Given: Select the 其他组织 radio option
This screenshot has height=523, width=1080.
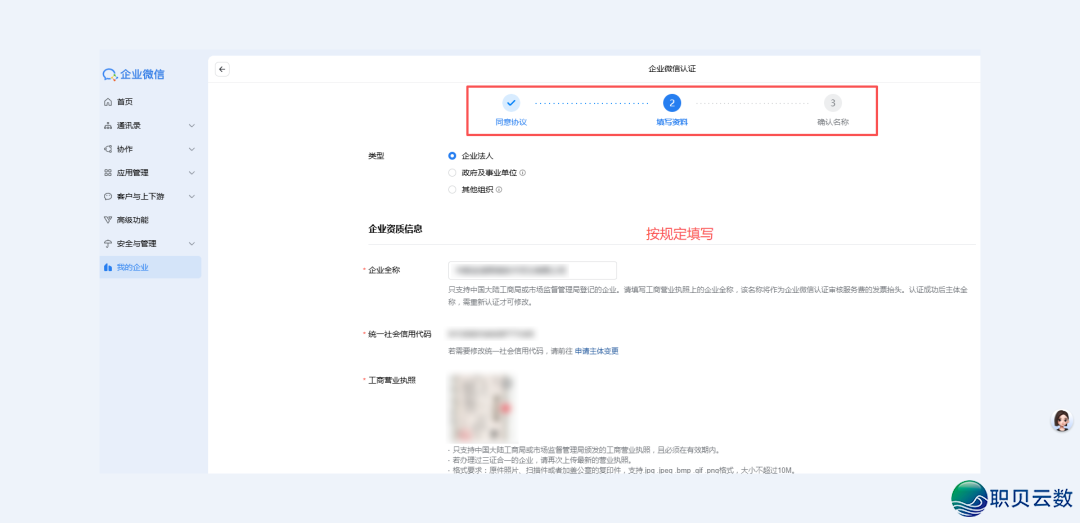Looking at the screenshot, I should point(452,189).
